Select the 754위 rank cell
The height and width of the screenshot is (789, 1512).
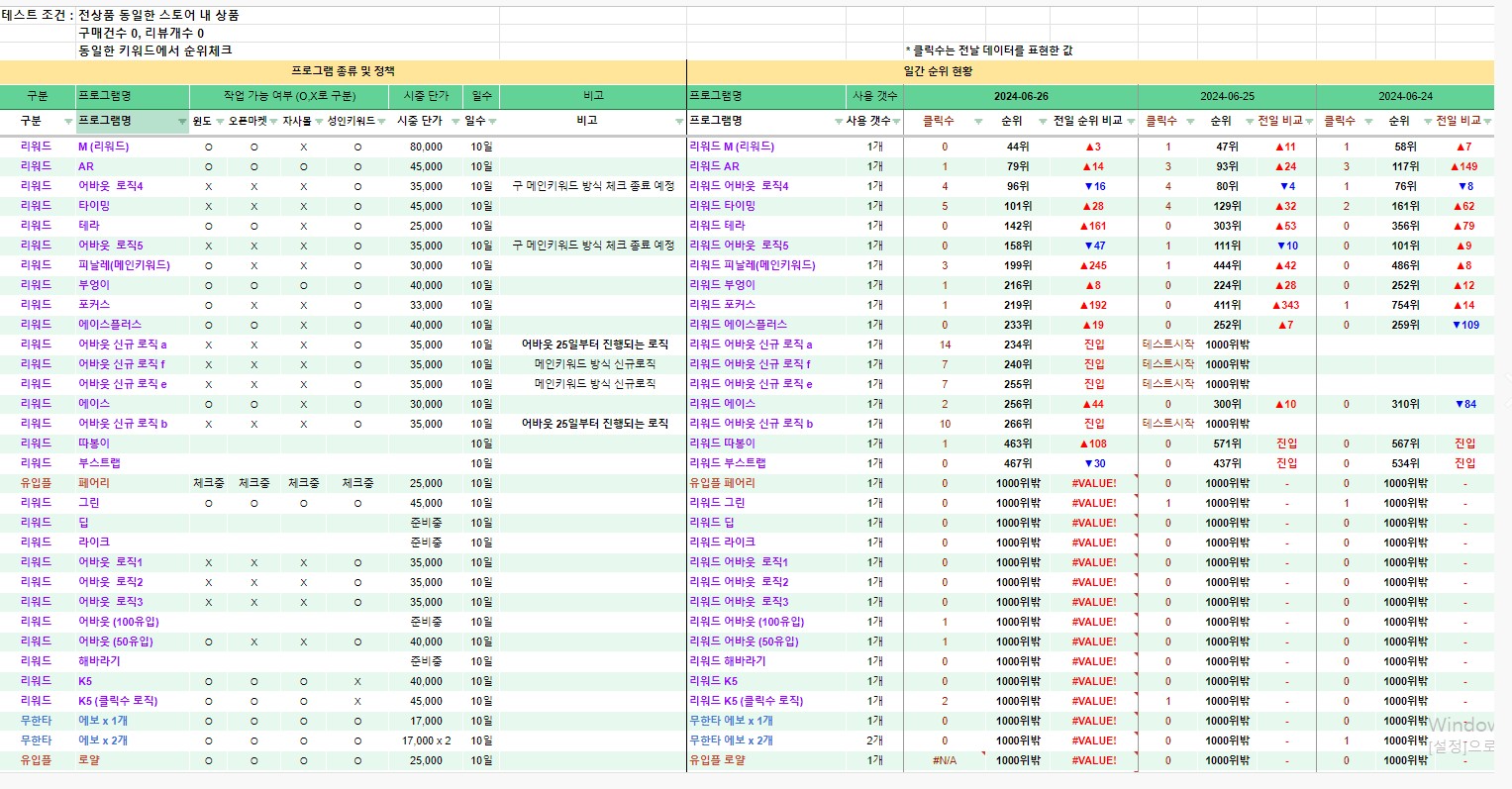[1405, 305]
